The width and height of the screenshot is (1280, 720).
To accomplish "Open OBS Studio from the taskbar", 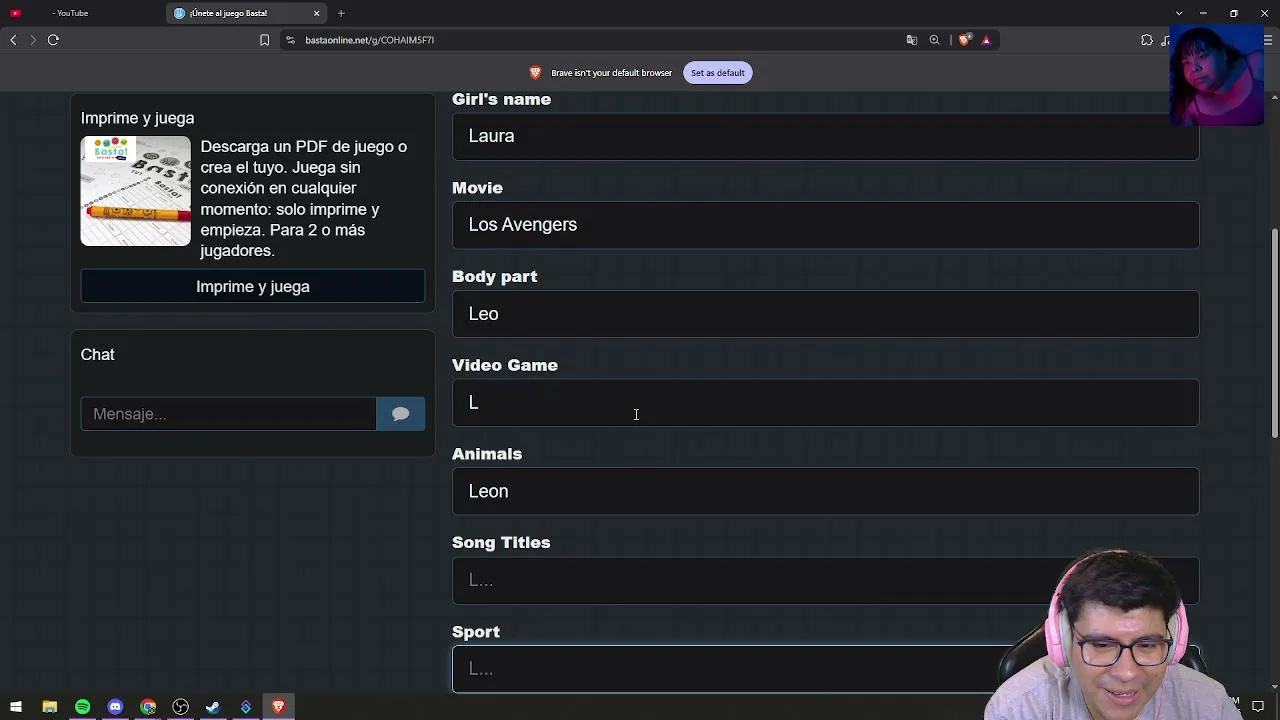I will point(181,707).
